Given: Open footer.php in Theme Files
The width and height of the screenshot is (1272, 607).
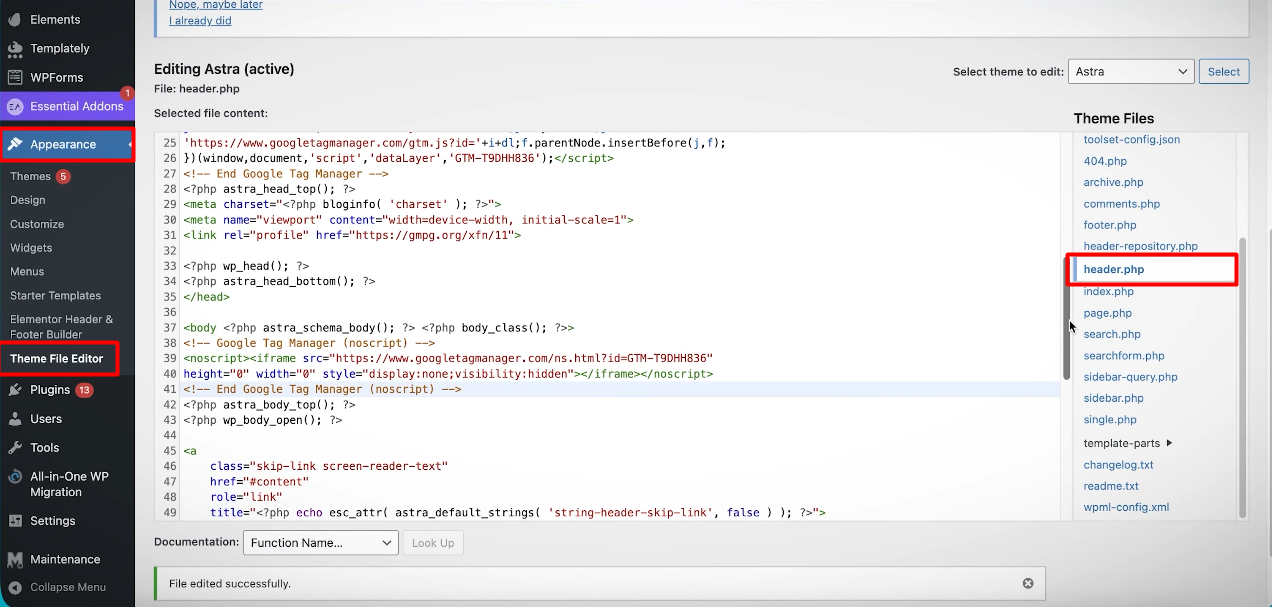Looking at the screenshot, I should click(x=1110, y=225).
